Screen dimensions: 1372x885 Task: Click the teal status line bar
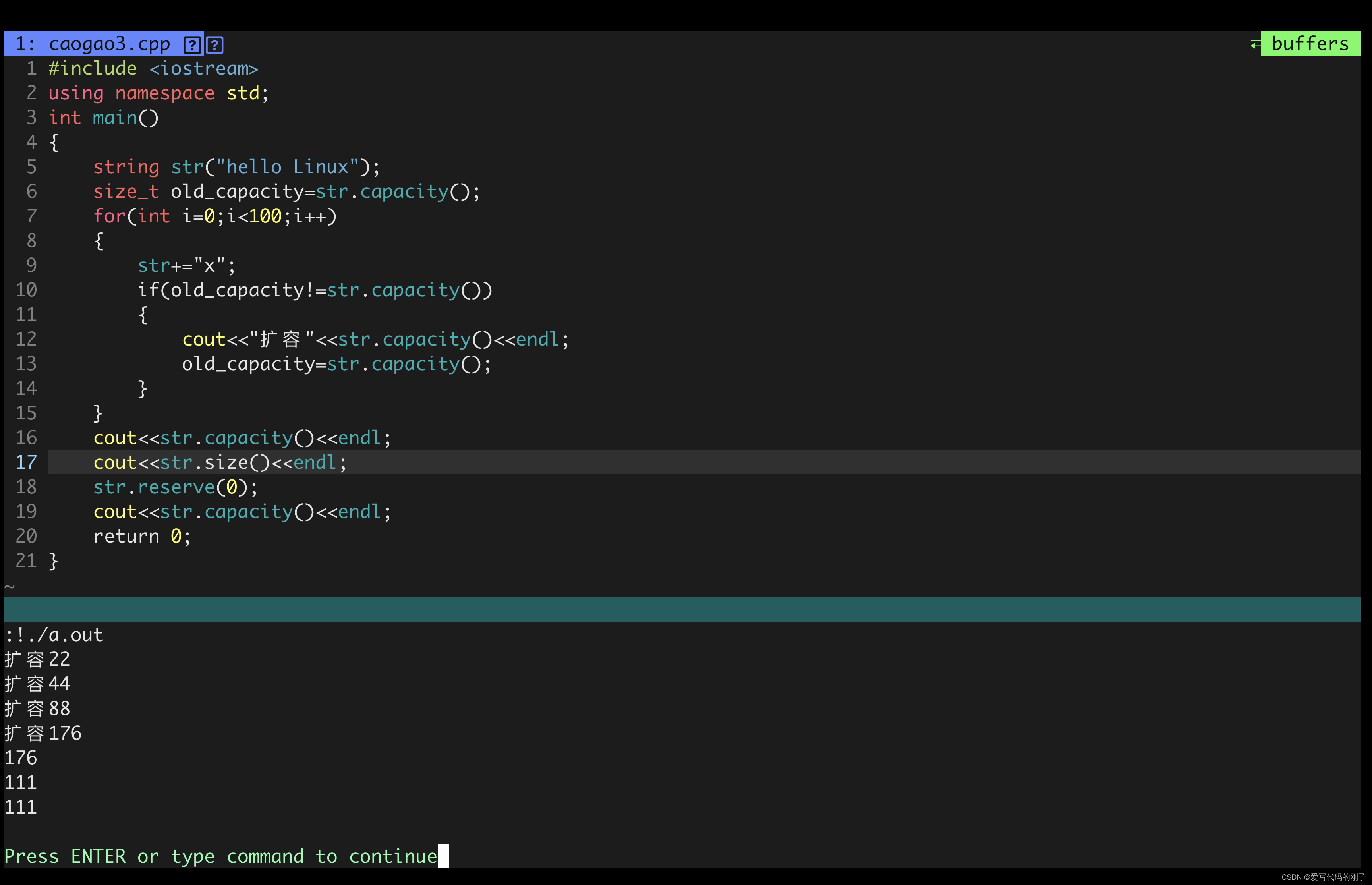pos(682,610)
